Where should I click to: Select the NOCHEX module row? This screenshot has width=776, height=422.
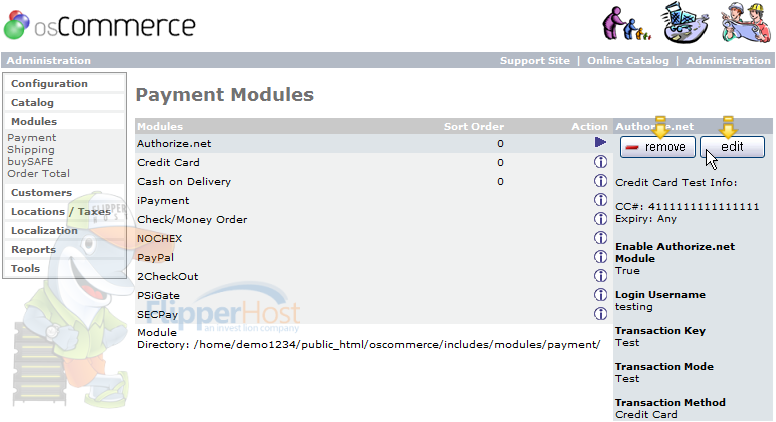[374, 238]
